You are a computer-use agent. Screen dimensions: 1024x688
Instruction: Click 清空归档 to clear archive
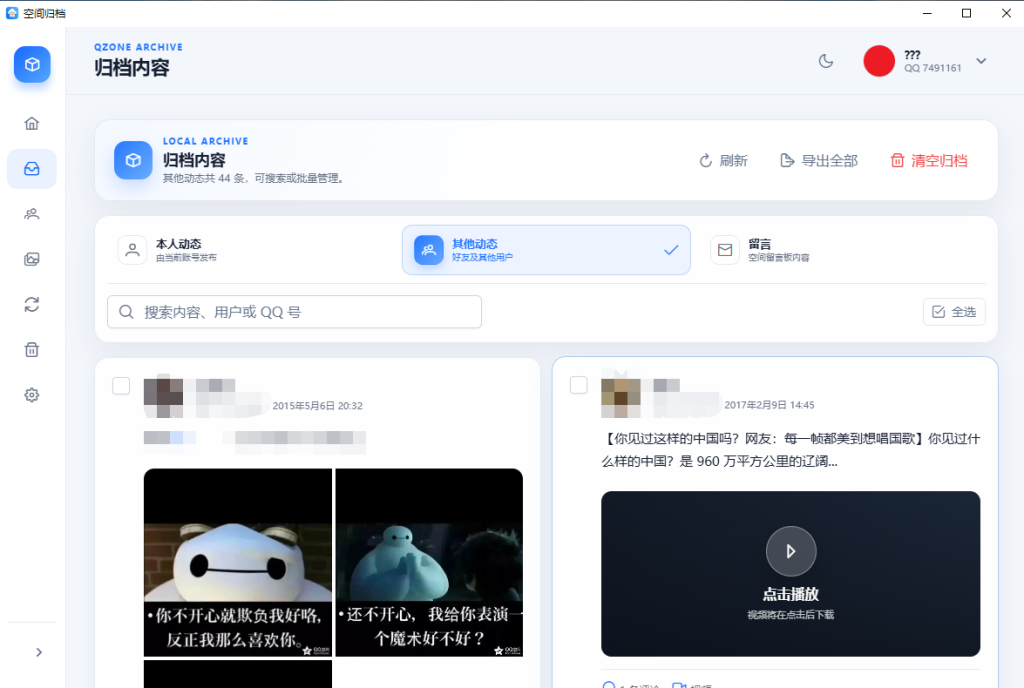929,161
